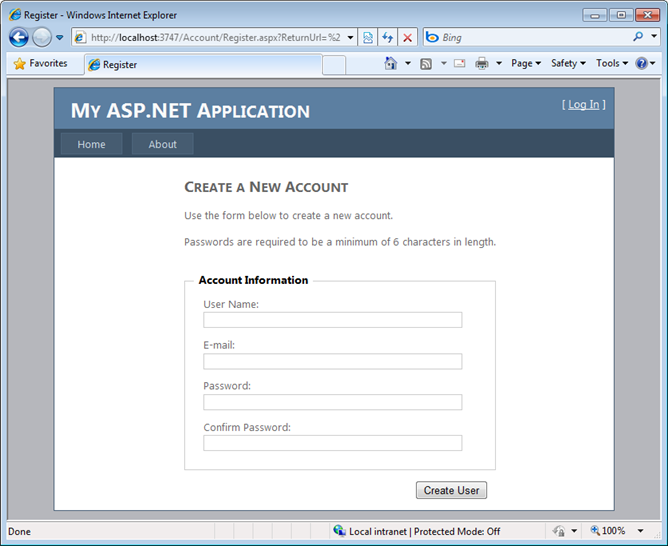
Task: Click the E-mail text field
Action: (x=333, y=361)
